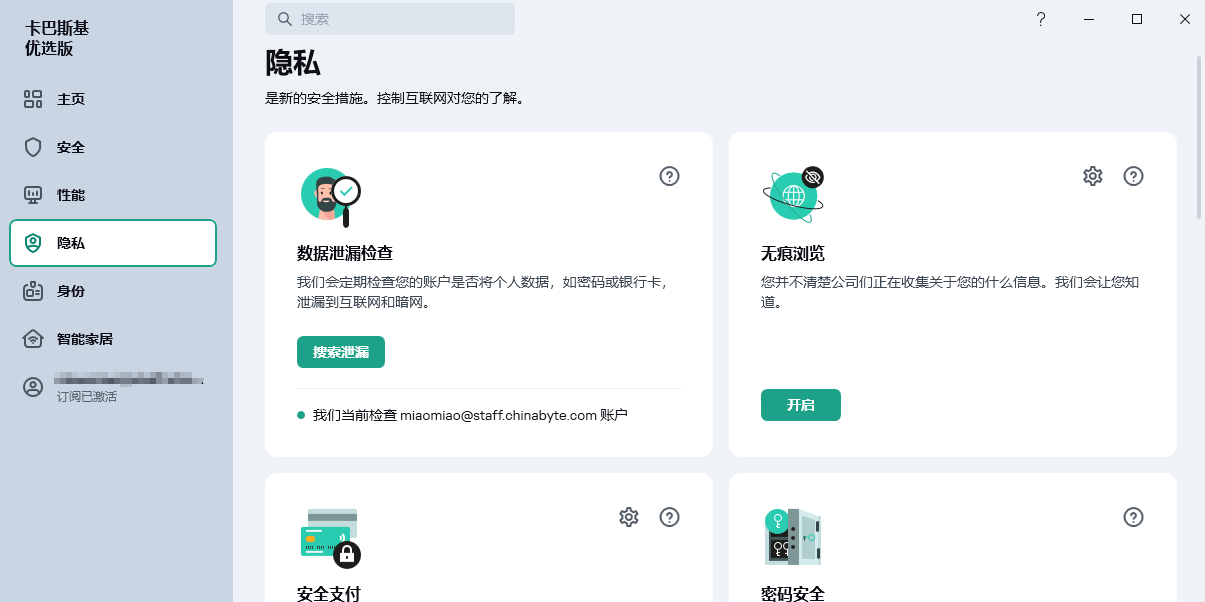Click 开启 to enable 无痕浏览
Screen dimensions: 1205x602
coord(801,405)
